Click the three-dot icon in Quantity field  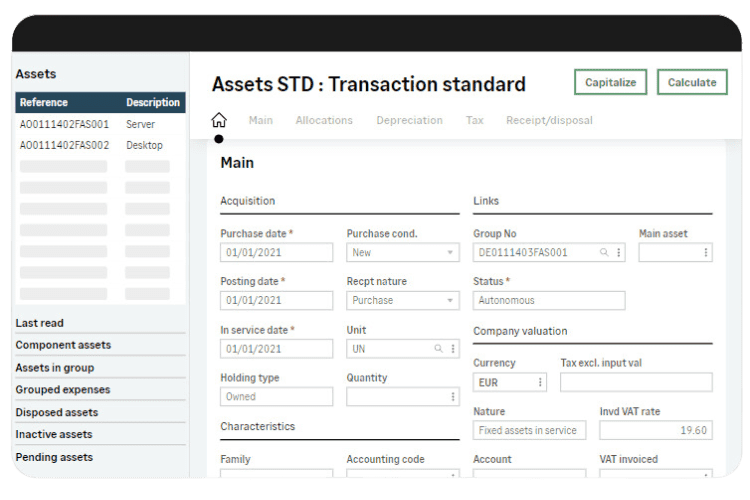[x=452, y=397]
